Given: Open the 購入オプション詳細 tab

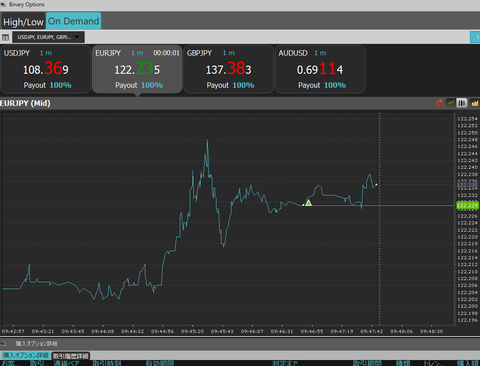Looking at the screenshot, I should point(25,356).
